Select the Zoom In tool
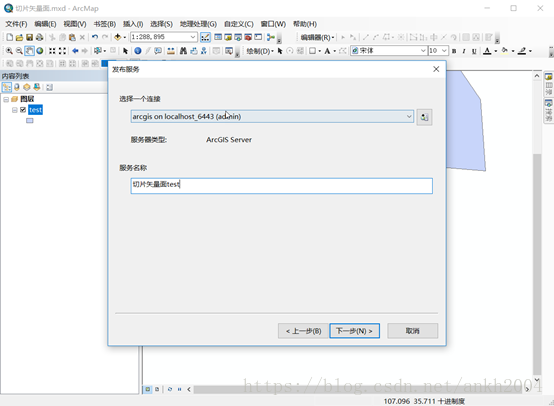This screenshot has height=406, width=554. [x=9, y=51]
